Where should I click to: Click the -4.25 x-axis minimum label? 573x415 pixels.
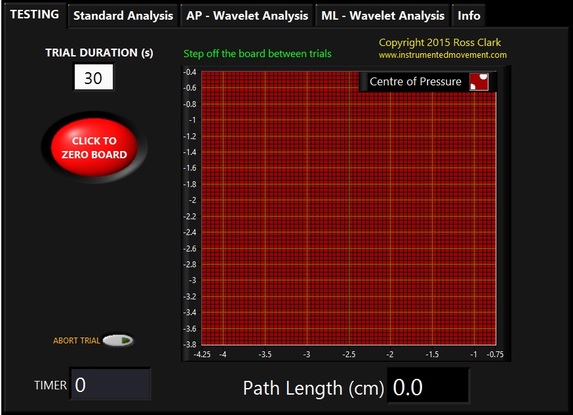coord(202,354)
